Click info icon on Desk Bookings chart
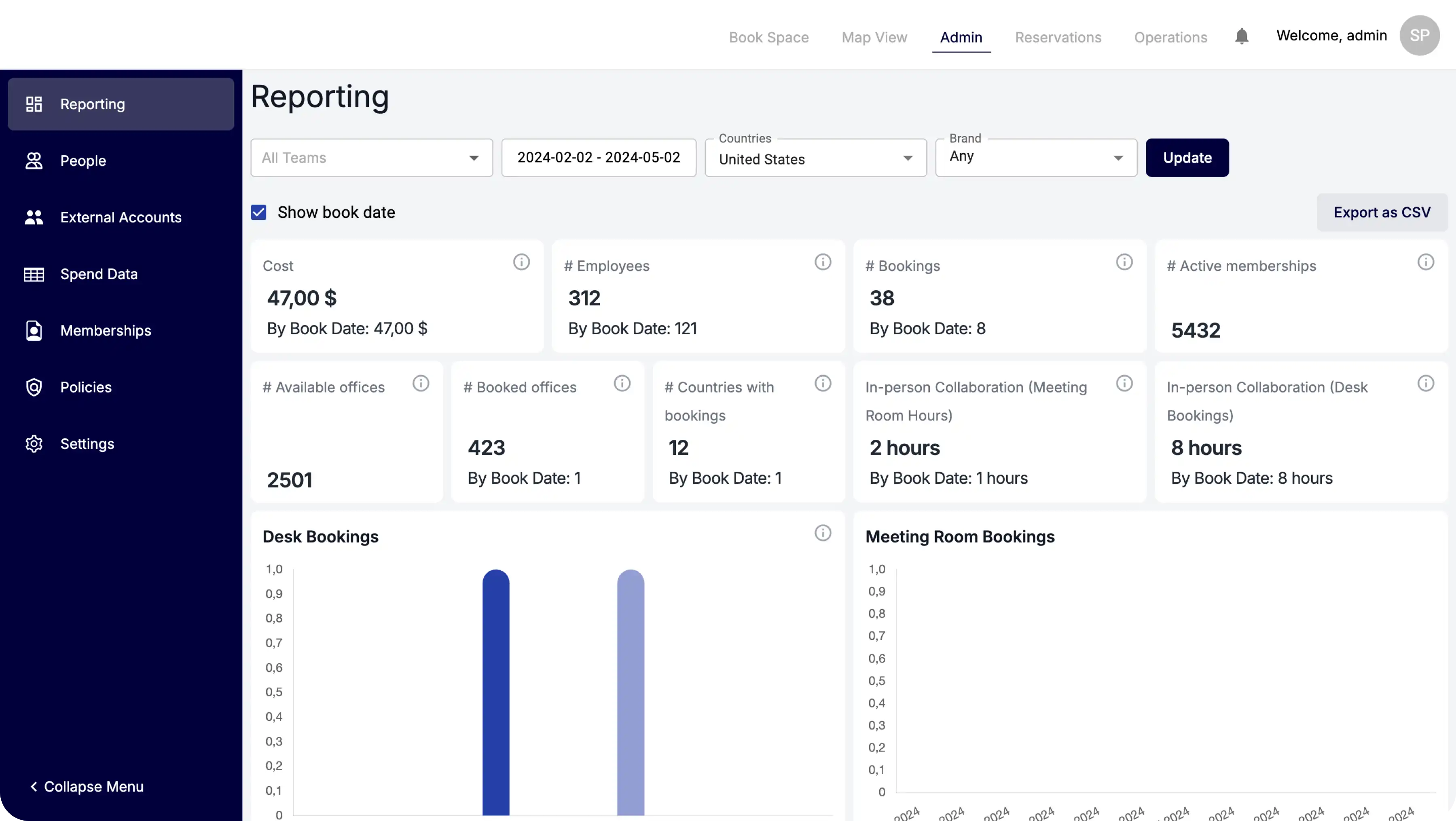This screenshot has height=821, width=1456. pyautogui.click(x=822, y=533)
